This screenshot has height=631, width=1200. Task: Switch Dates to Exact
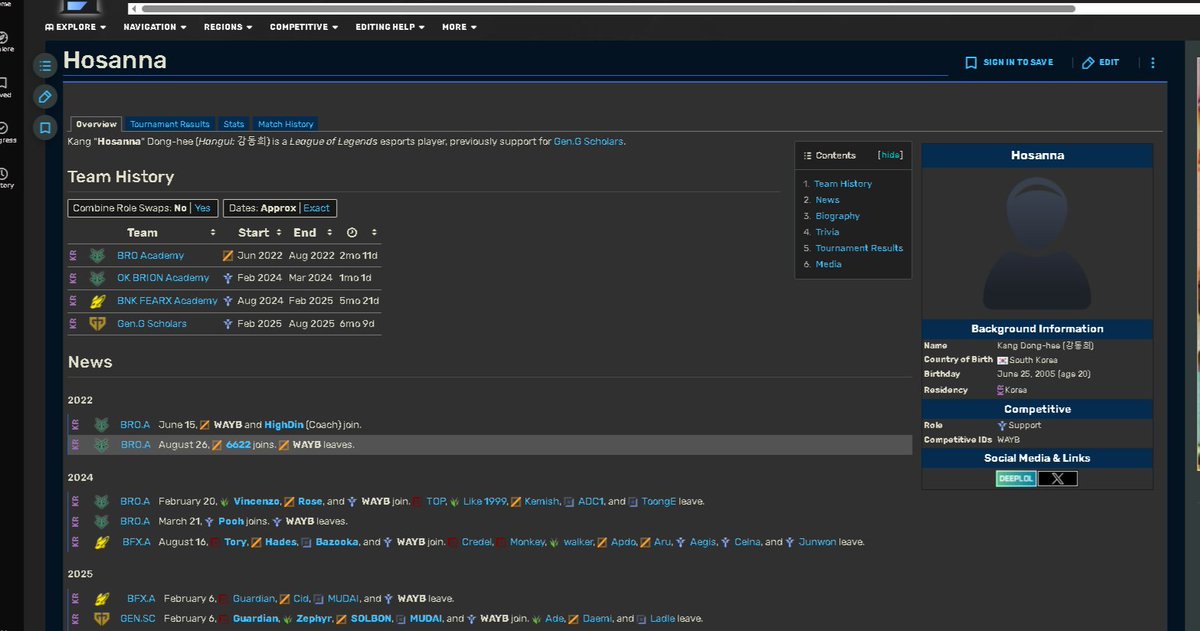pyautogui.click(x=316, y=208)
